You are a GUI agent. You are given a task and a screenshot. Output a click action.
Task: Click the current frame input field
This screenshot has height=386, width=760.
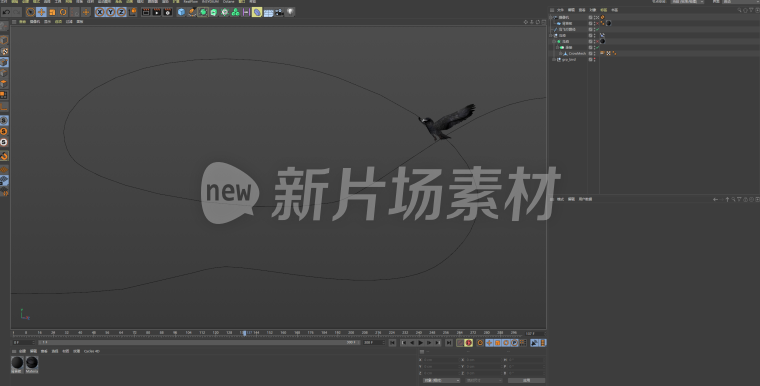[535, 333]
